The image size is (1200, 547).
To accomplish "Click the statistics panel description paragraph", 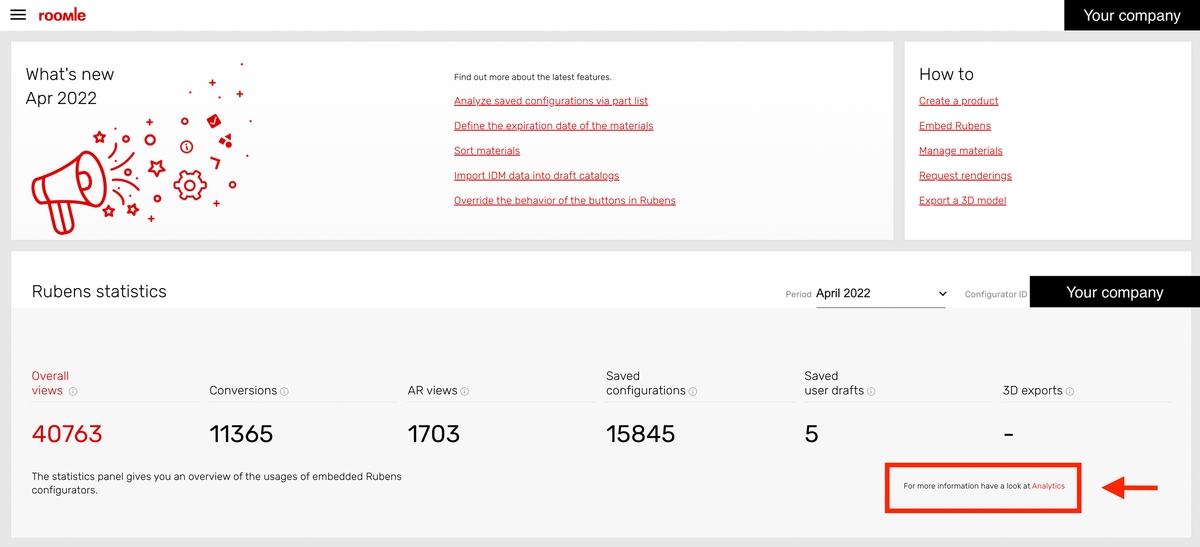I will (217, 483).
